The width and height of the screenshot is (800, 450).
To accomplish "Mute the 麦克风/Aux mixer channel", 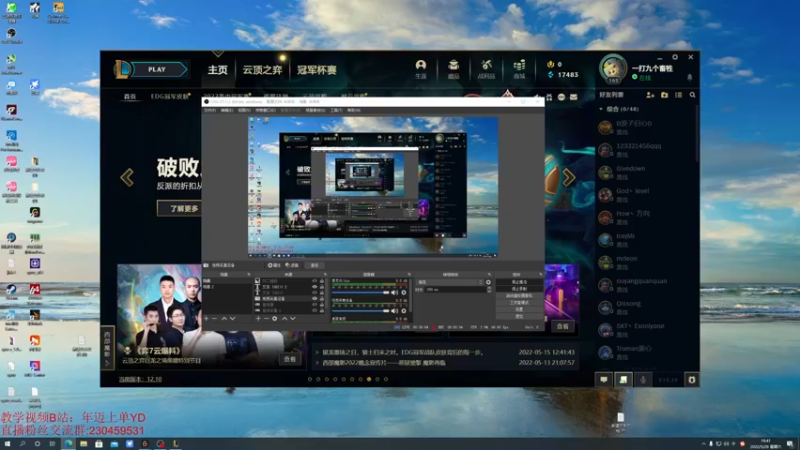I will coord(394,292).
